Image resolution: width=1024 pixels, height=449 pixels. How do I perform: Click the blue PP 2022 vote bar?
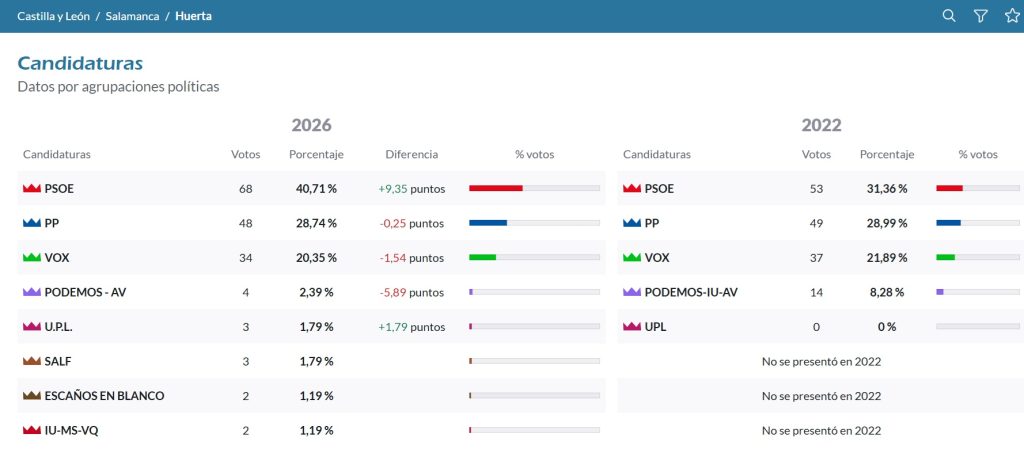pyautogui.click(x=948, y=223)
